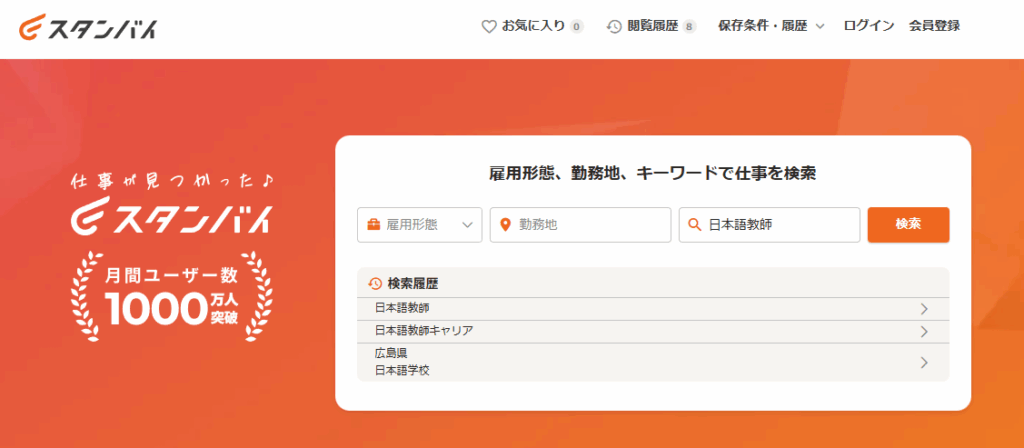Open the 雇用形態 dropdown
Screen dimensions: 1024x448
coord(420,225)
